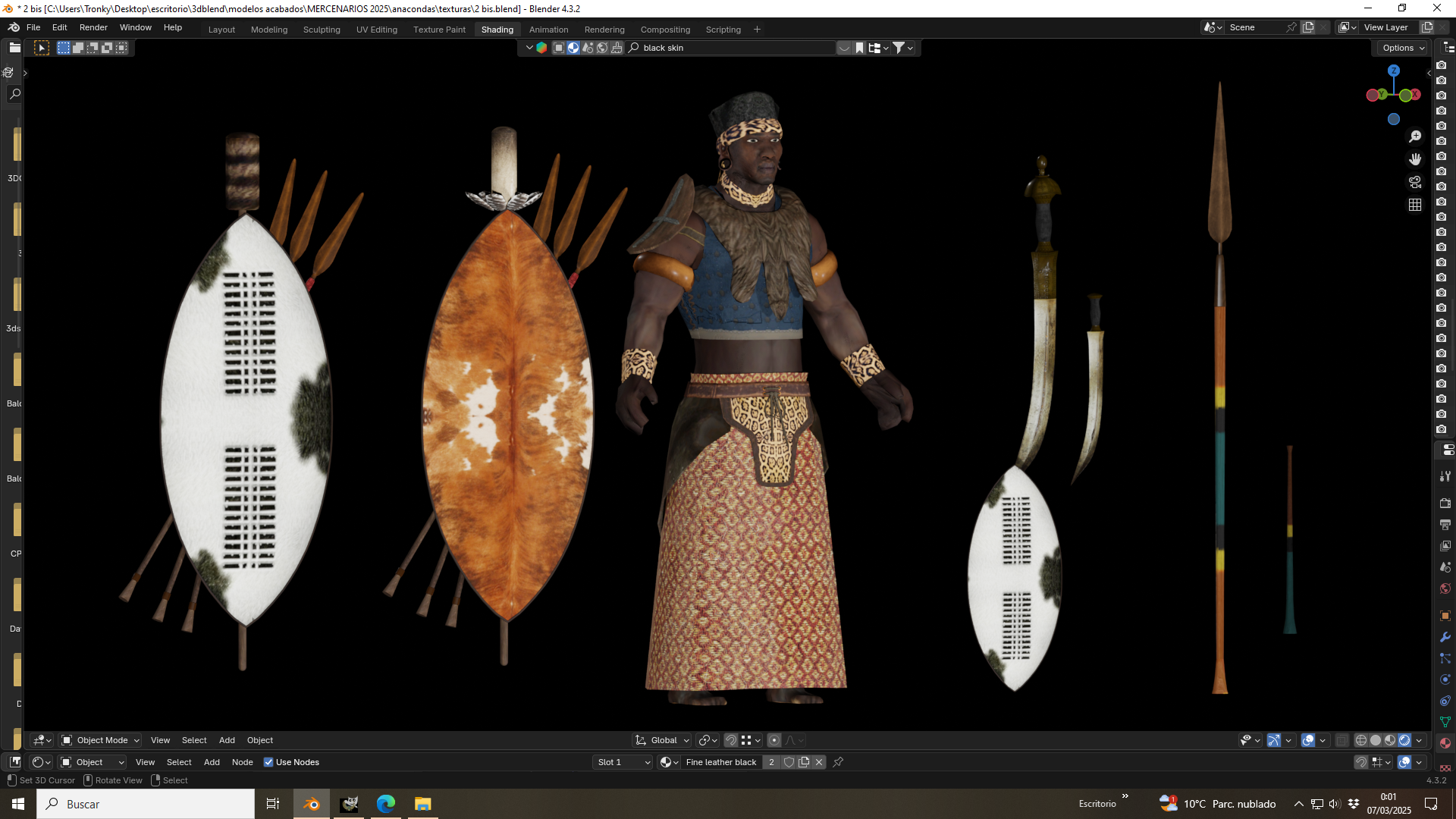Open the filter funnel icon in outliner
1456x819 pixels.
899,48
